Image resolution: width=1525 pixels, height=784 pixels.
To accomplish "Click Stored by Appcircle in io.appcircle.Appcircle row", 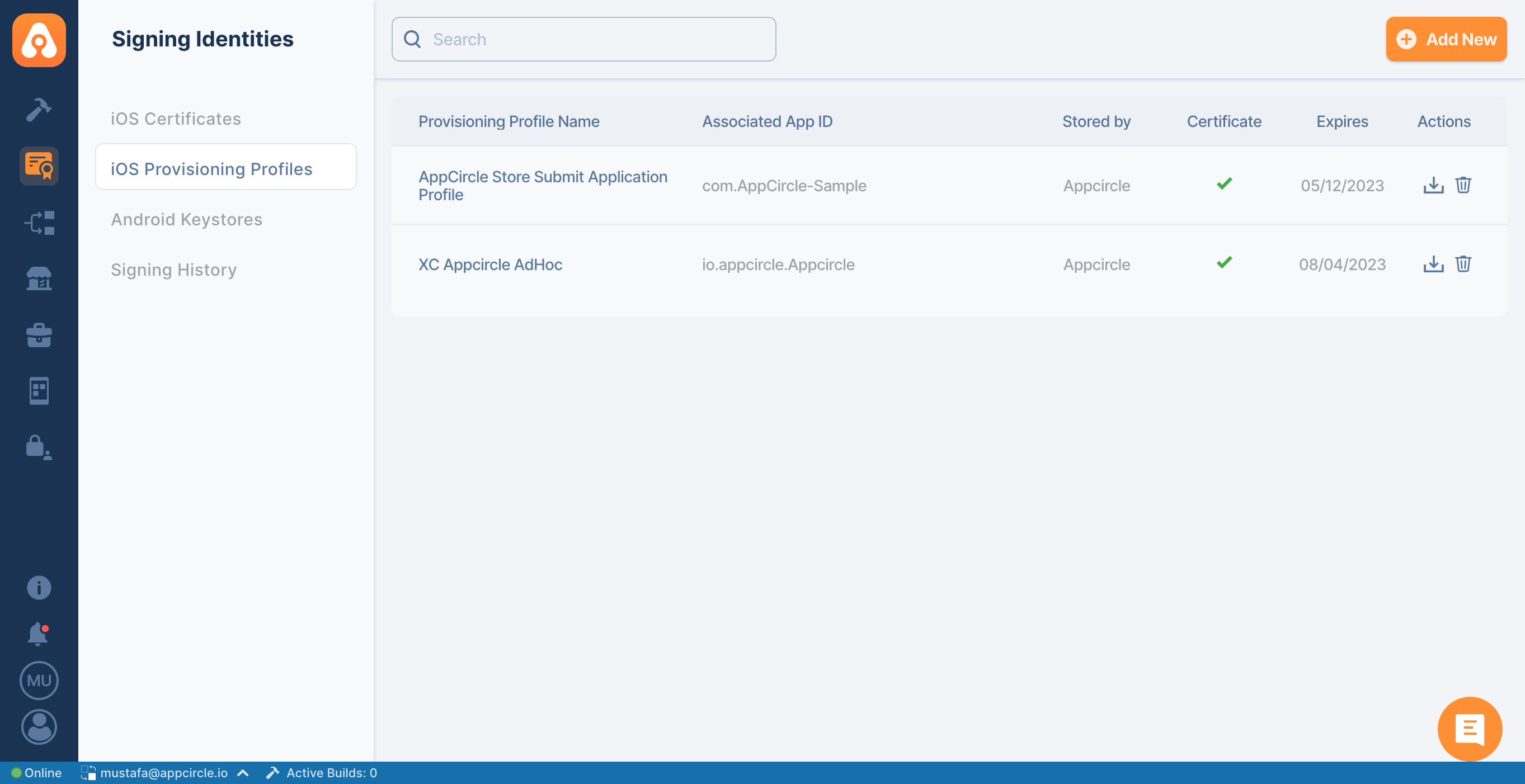I will tap(1096, 264).
